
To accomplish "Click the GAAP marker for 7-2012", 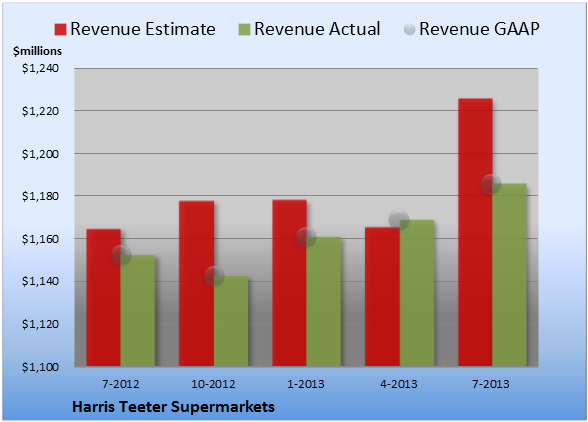I will point(121,255).
